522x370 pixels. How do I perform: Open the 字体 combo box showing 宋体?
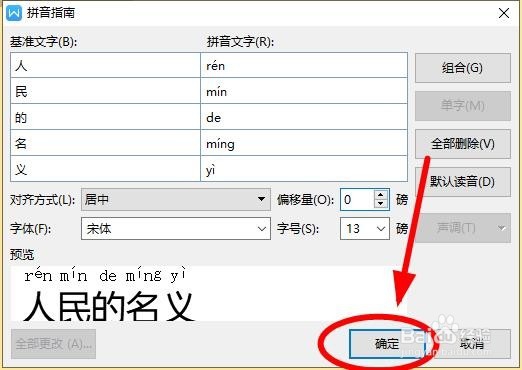coord(176,229)
